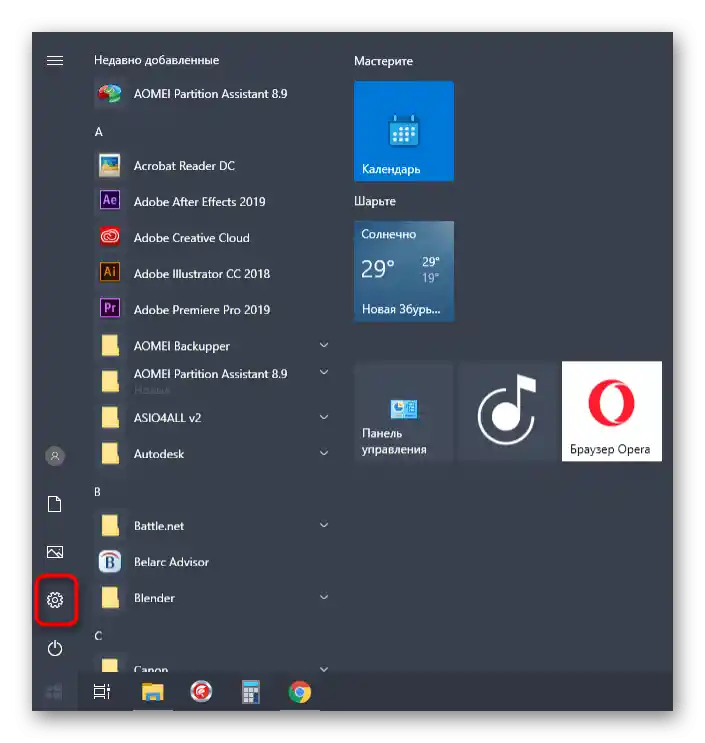Open File Explorer from the taskbar
Image resolution: width=705 pixels, height=743 pixels.
pos(153,692)
